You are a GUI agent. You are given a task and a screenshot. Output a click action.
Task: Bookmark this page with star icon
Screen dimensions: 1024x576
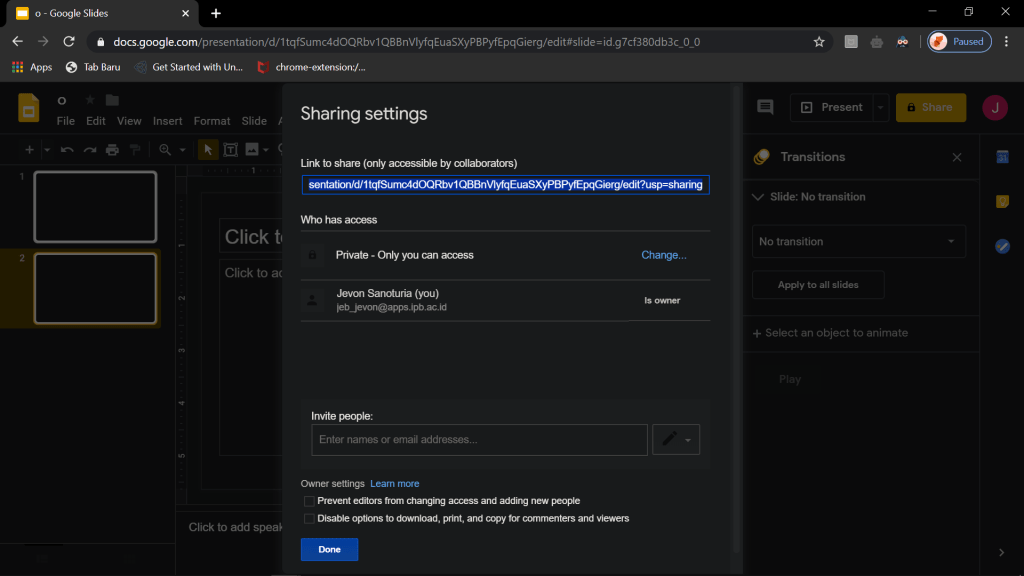(819, 42)
